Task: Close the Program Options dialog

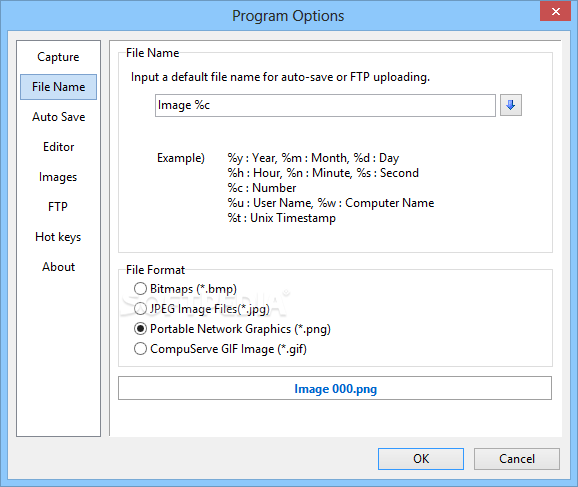Action: coord(556,11)
